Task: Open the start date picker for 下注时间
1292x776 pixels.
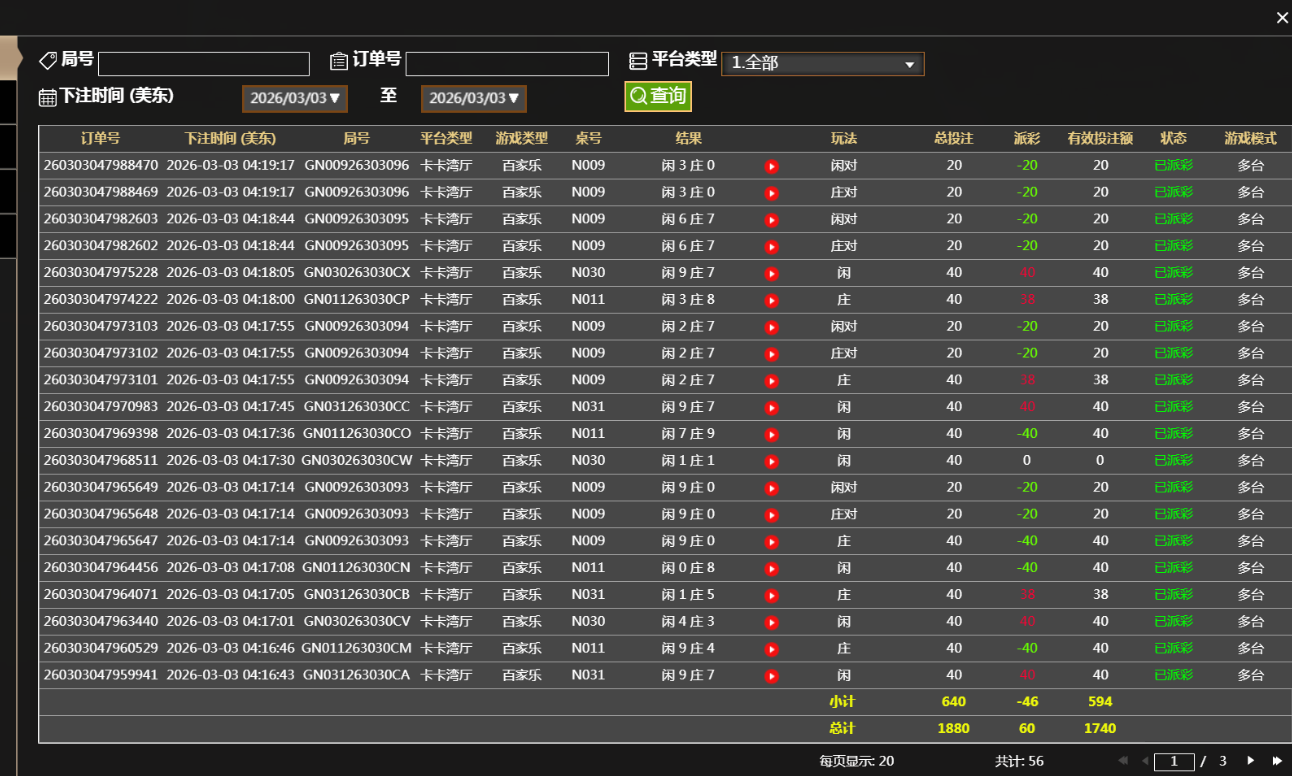Action: point(294,99)
